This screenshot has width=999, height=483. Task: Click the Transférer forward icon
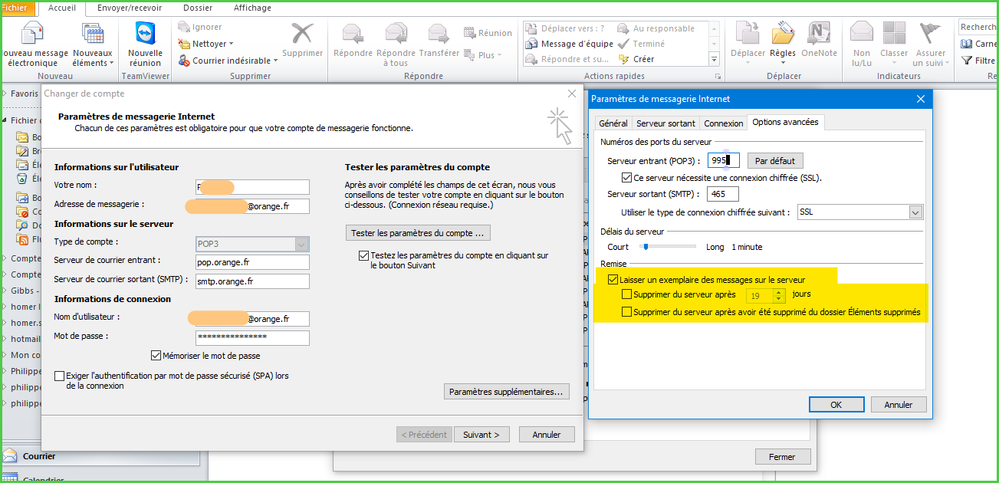[x=439, y=36]
